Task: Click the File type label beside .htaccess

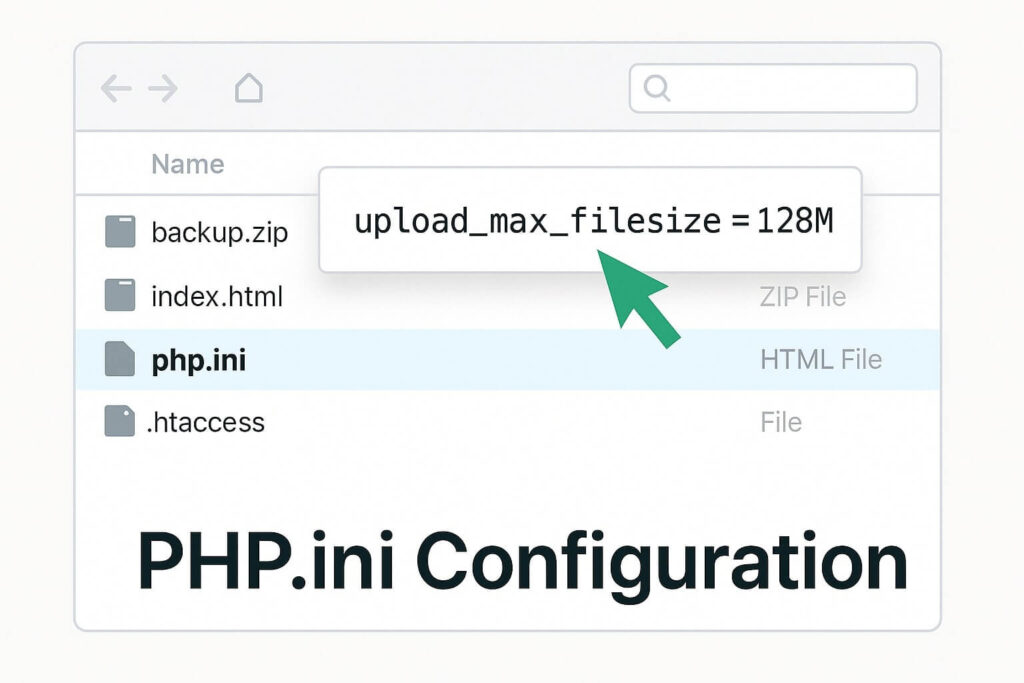Action: pos(782,422)
